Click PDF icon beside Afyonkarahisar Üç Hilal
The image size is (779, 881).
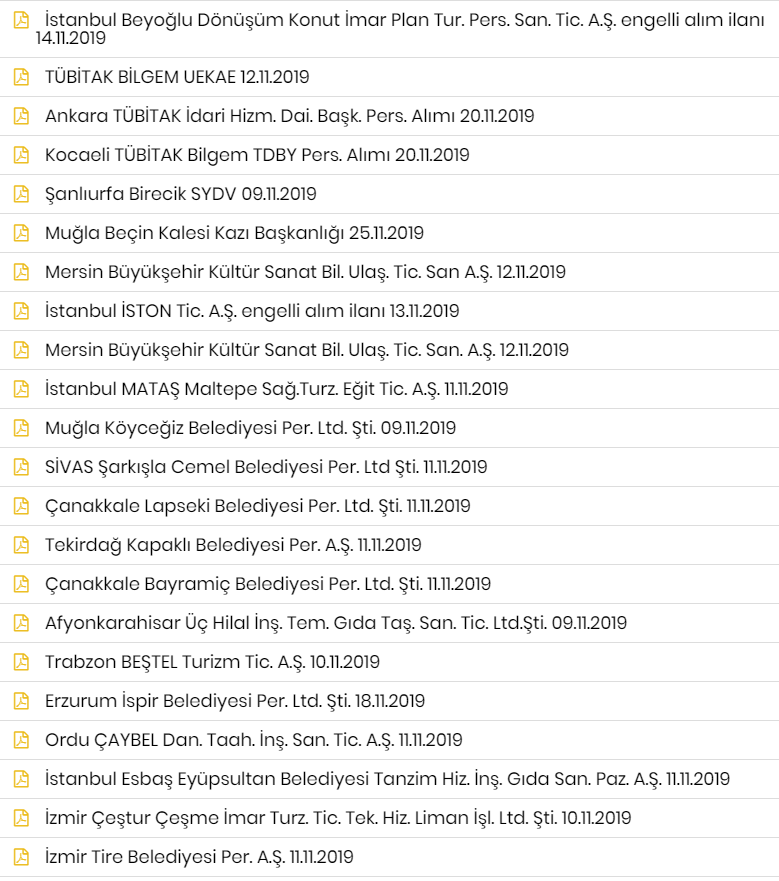[21, 623]
